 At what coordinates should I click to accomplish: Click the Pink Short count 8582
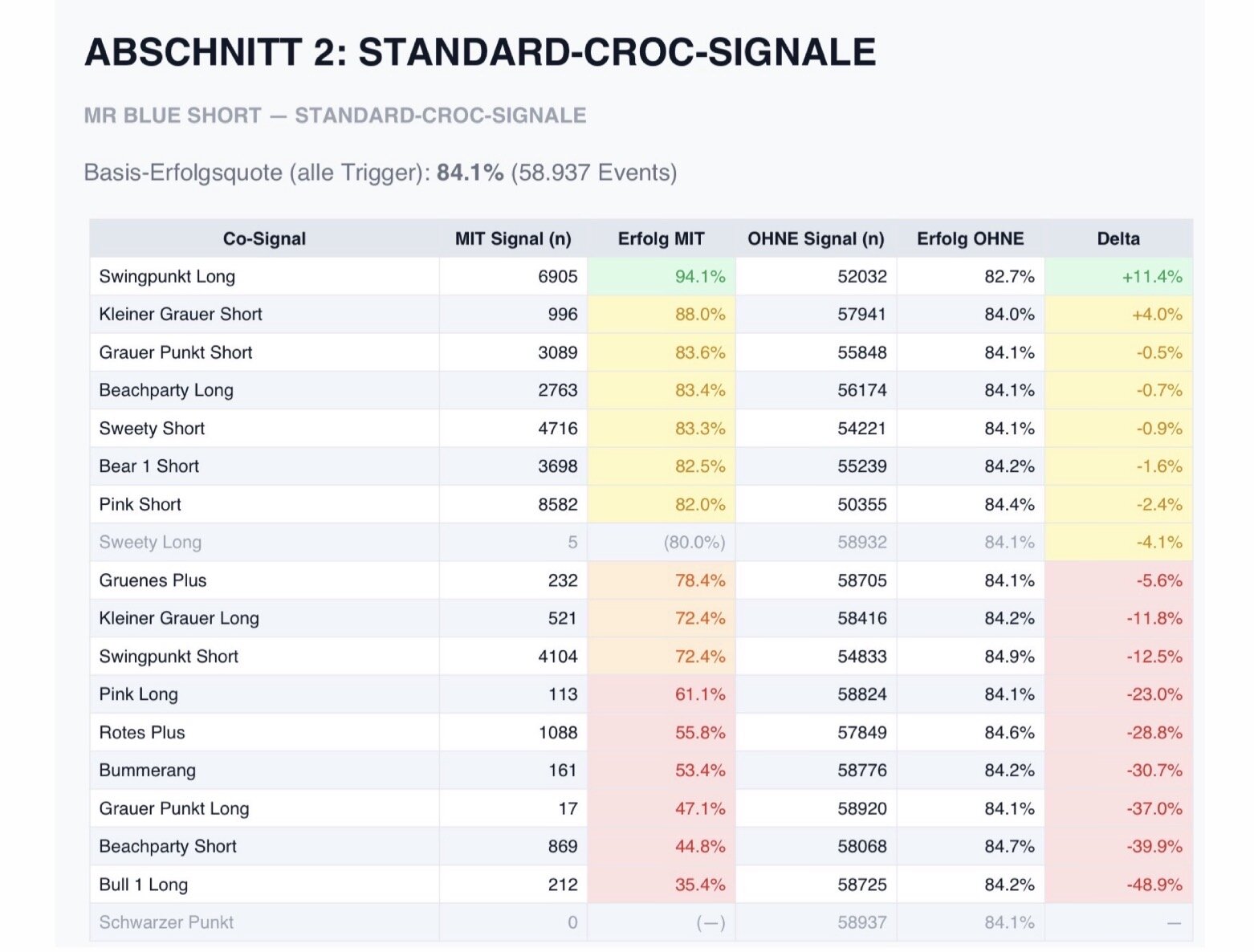[557, 505]
